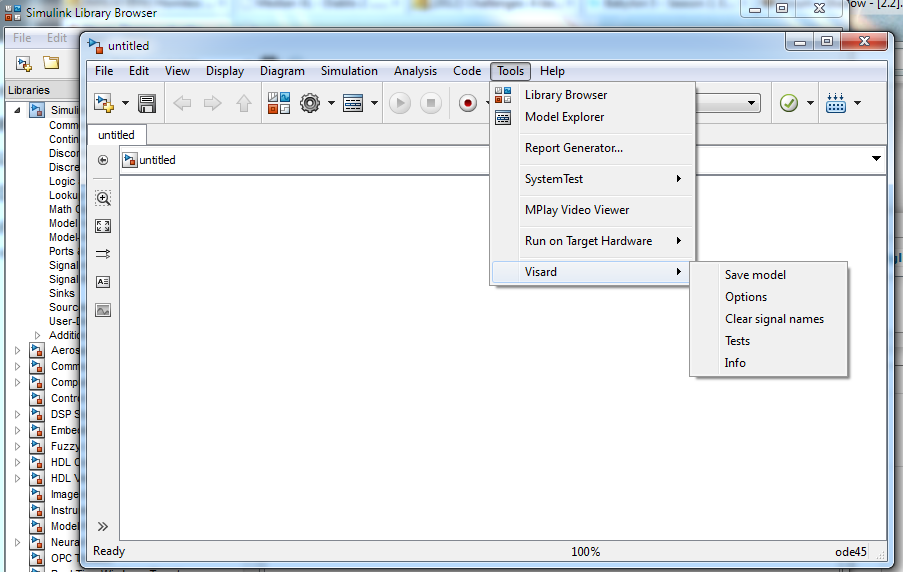Open the Simulation menu
The width and height of the screenshot is (924, 580).
click(x=349, y=71)
